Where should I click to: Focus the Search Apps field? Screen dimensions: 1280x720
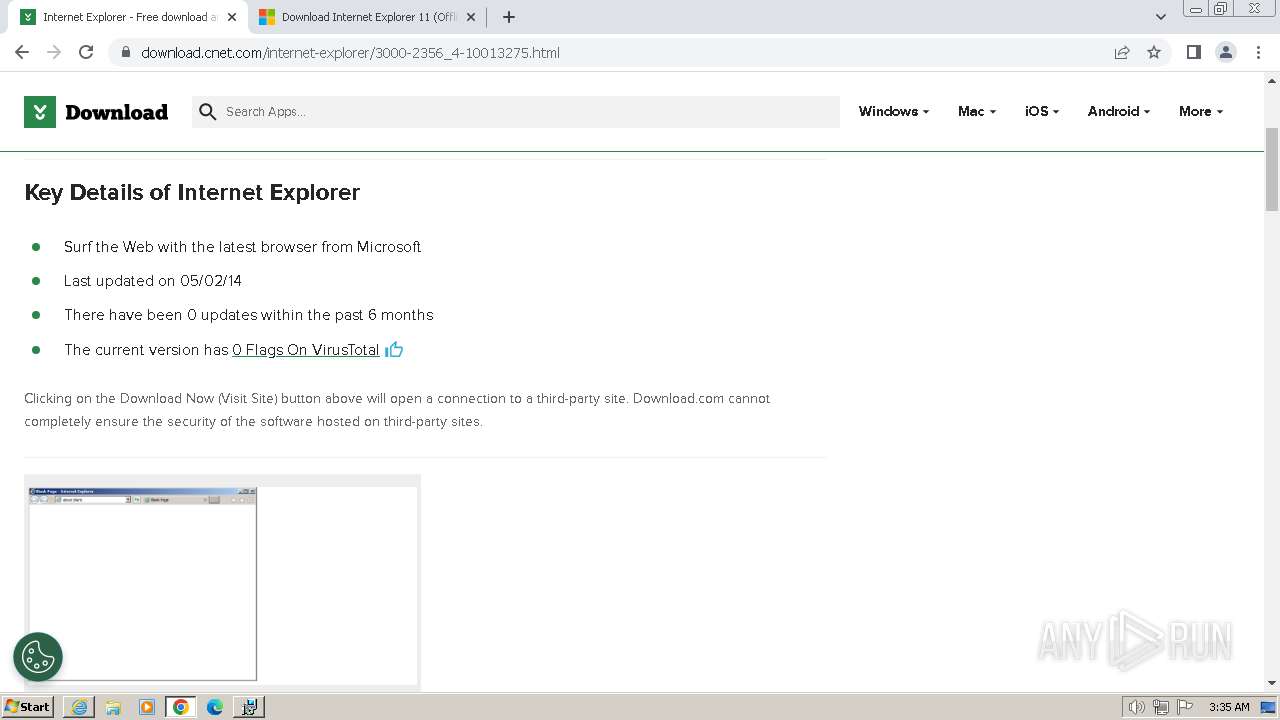516,112
